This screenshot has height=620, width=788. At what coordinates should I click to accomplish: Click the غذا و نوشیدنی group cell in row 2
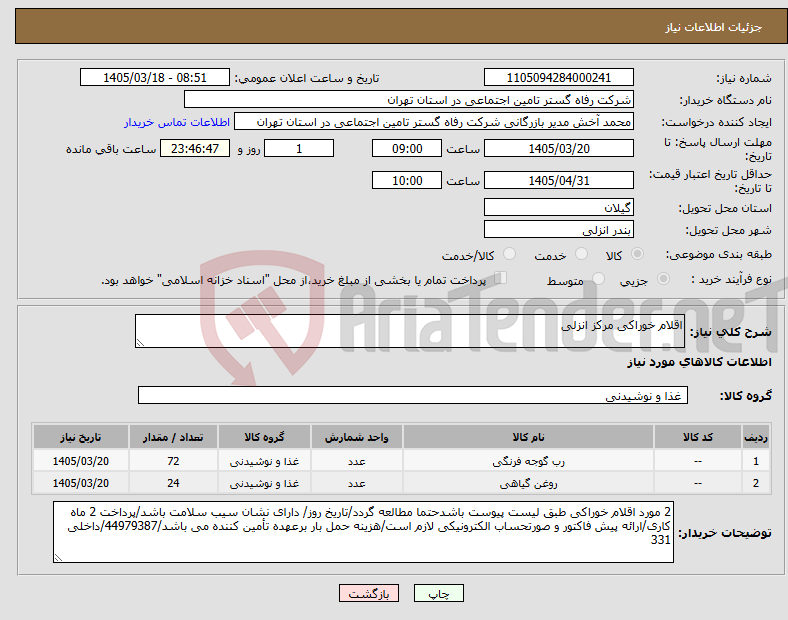coord(264,483)
